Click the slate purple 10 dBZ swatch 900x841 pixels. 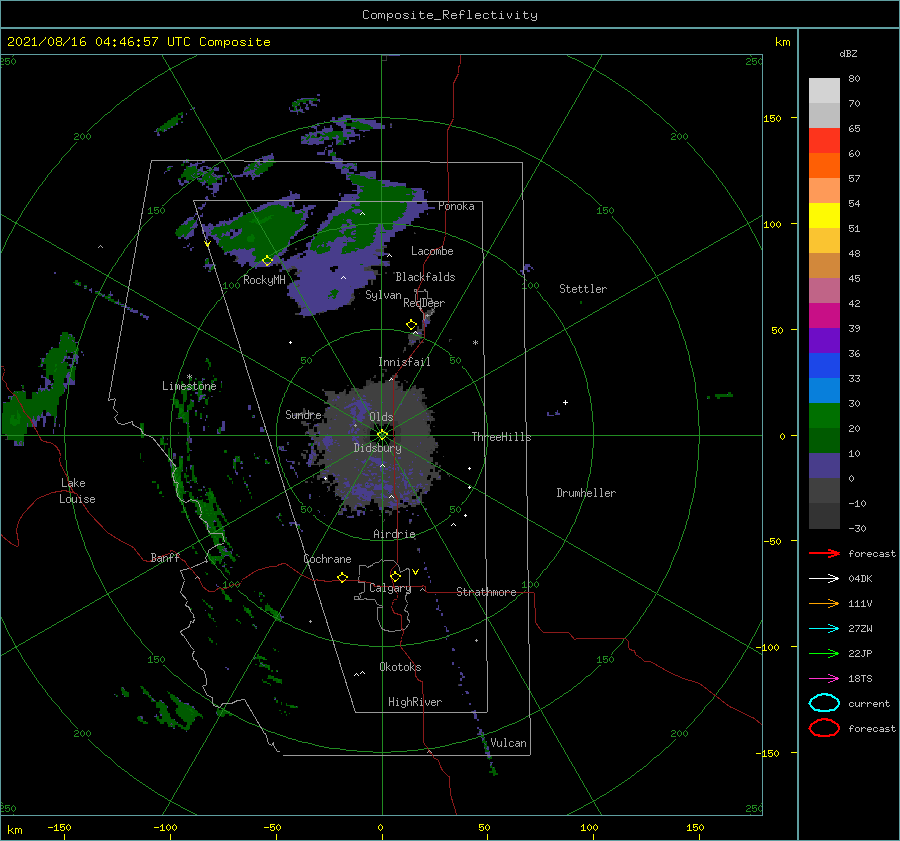coord(824,466)
